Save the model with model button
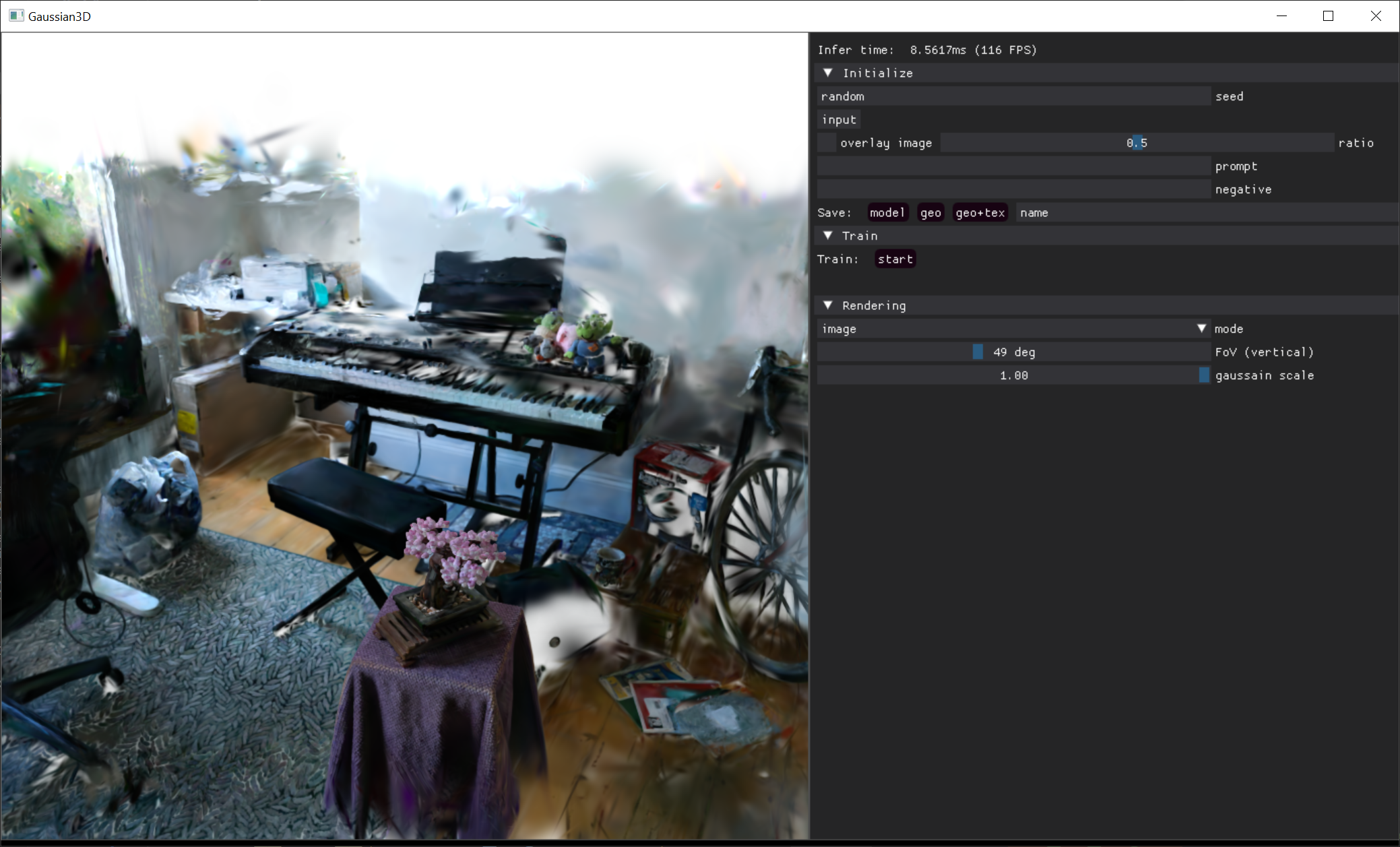 887,213
